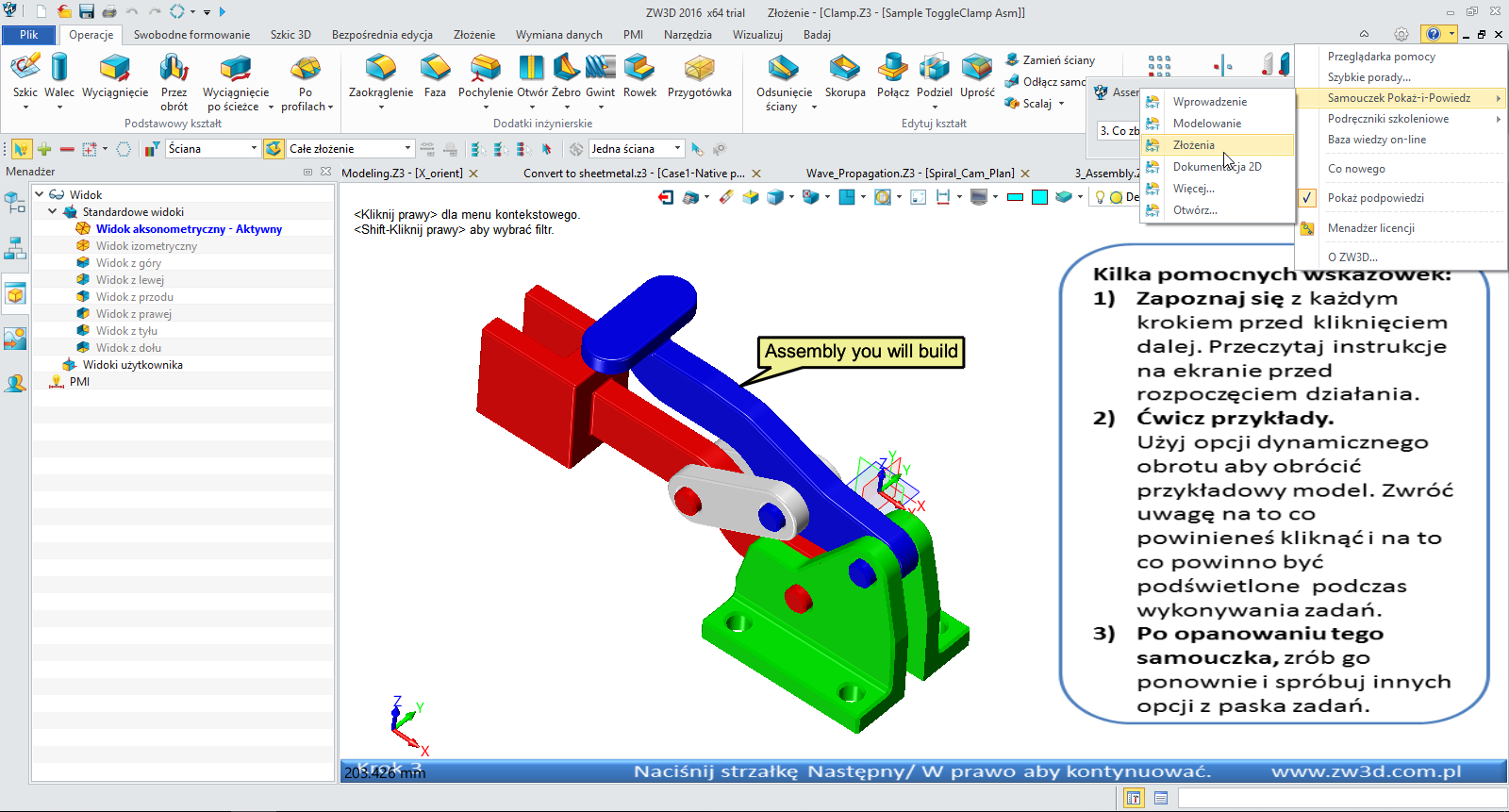The width and height of the screenshot is (1509, 812).
Task: Toggle the highlighted filter icon beside Całe złożenie
Action: (274, 149)
